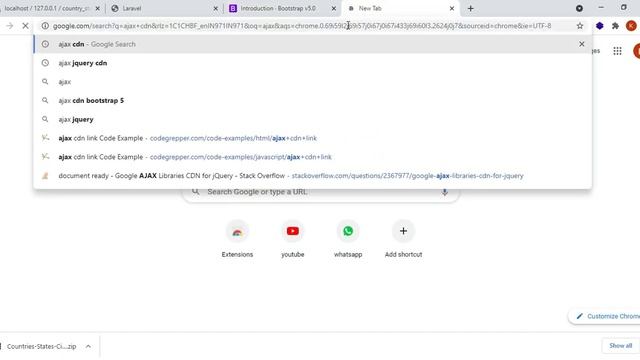
Task: Expand the download item chevron menu
Action: tap(88, 346)
